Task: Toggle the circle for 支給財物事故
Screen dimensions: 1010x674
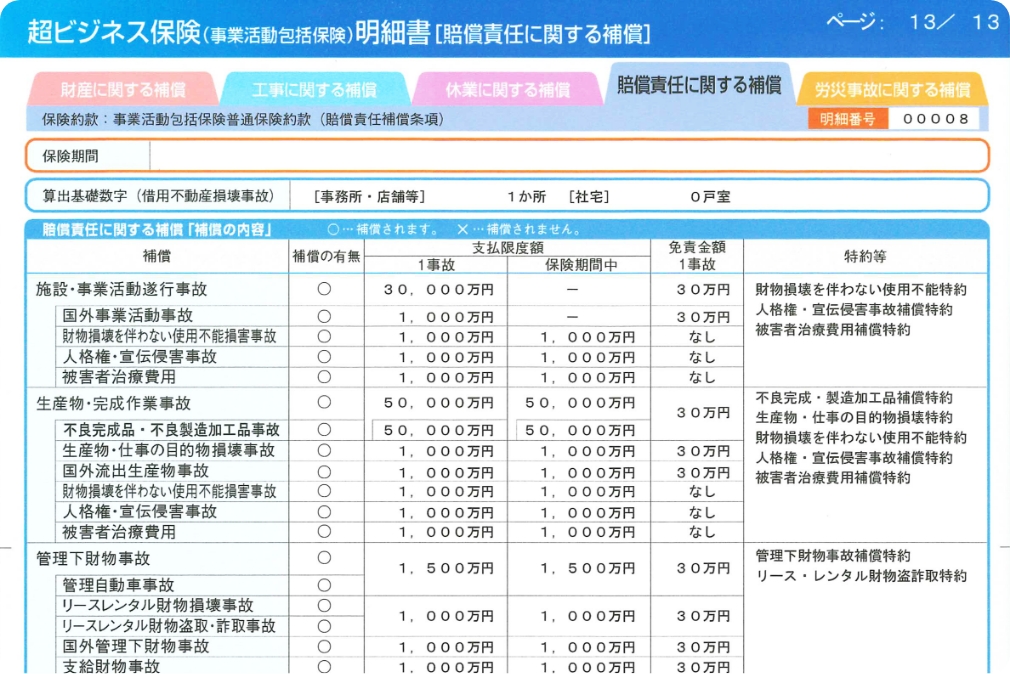Action: click(324, 666)
